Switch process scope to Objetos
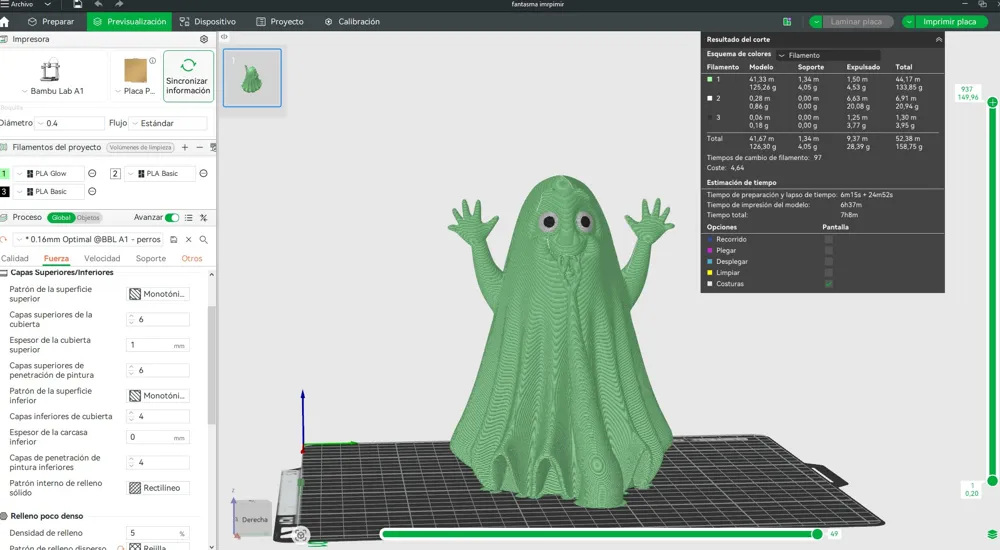This screenshot has width=1000, height=550. pyautogui.click(x=88, y=218)
